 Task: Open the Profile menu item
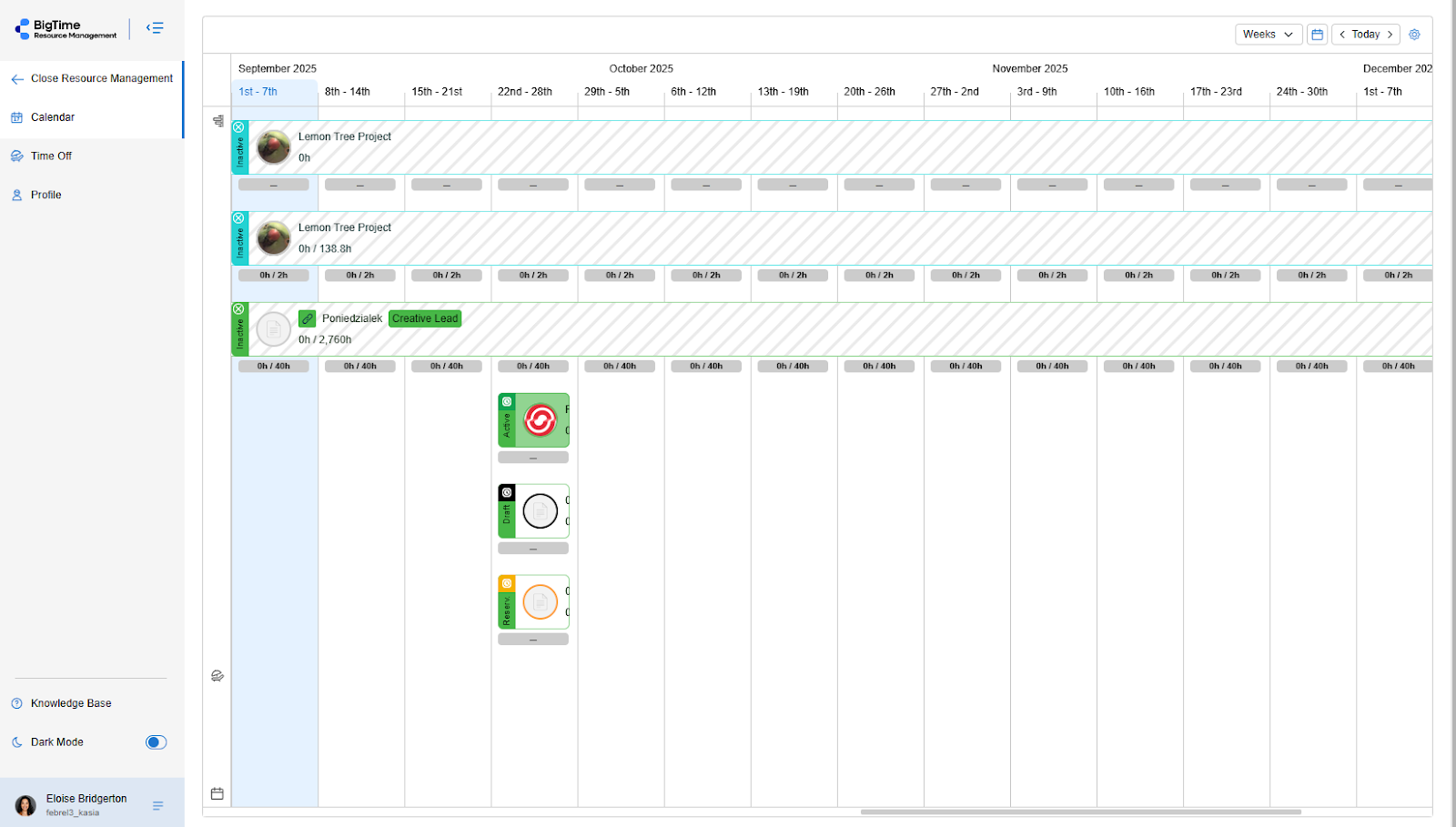[x=45, y=195]
